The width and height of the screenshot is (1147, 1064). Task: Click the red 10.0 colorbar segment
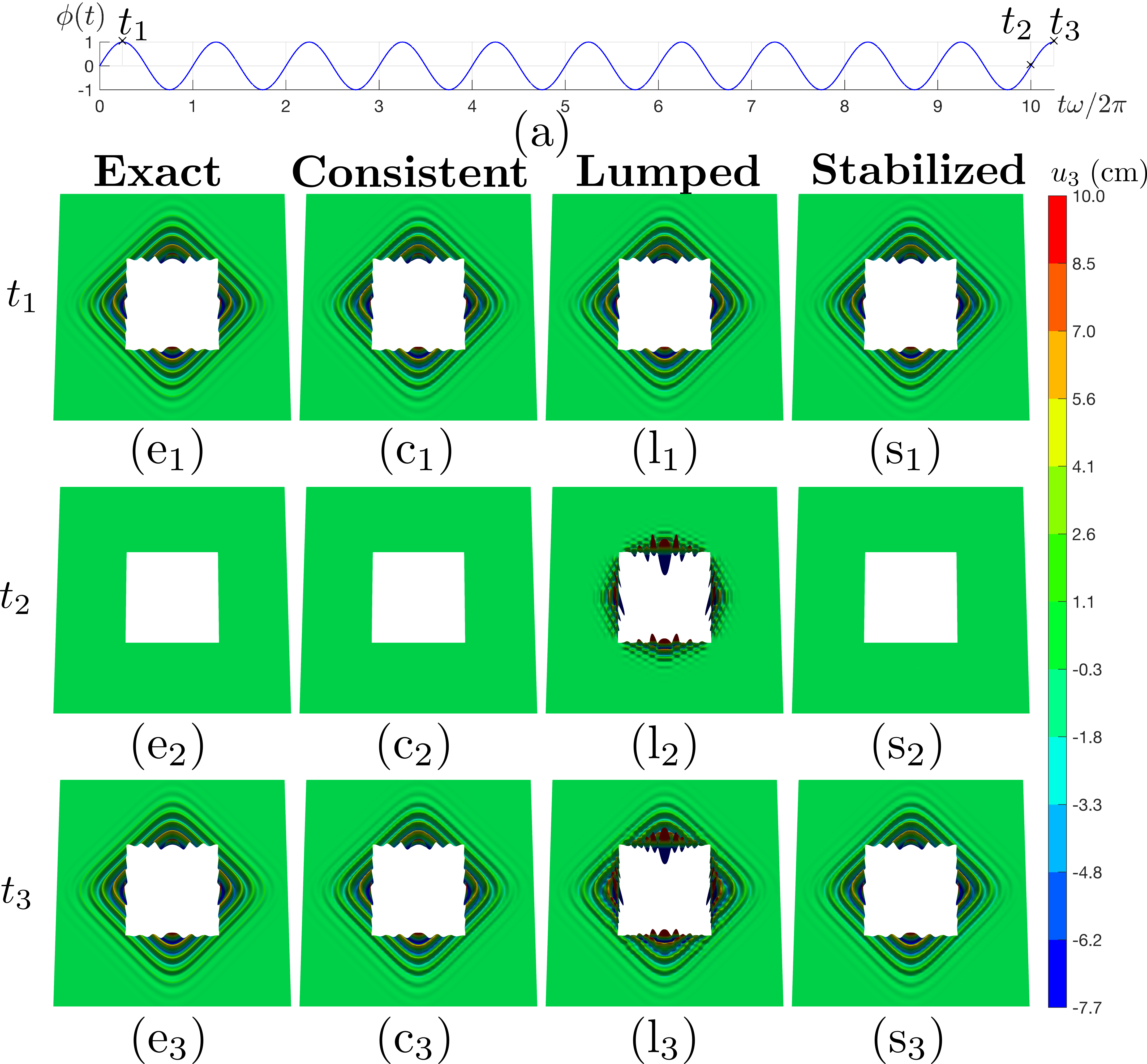(1057, 230)
